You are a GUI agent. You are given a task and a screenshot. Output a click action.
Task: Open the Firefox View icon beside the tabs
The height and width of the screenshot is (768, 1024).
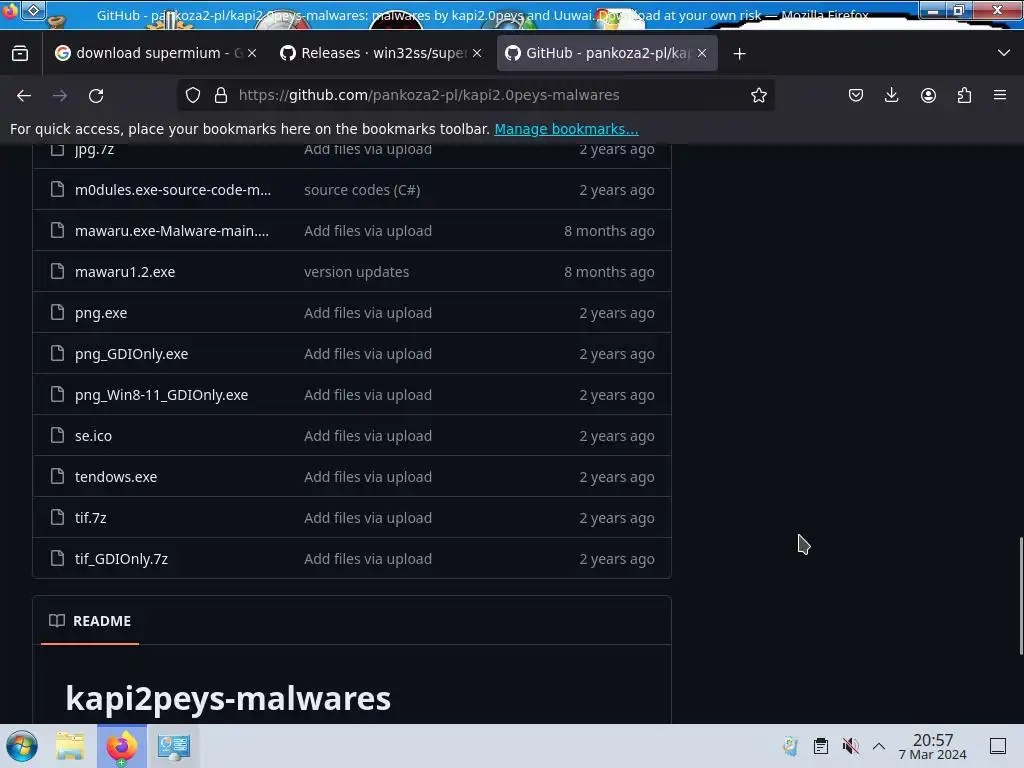click(x=20, y=54)
